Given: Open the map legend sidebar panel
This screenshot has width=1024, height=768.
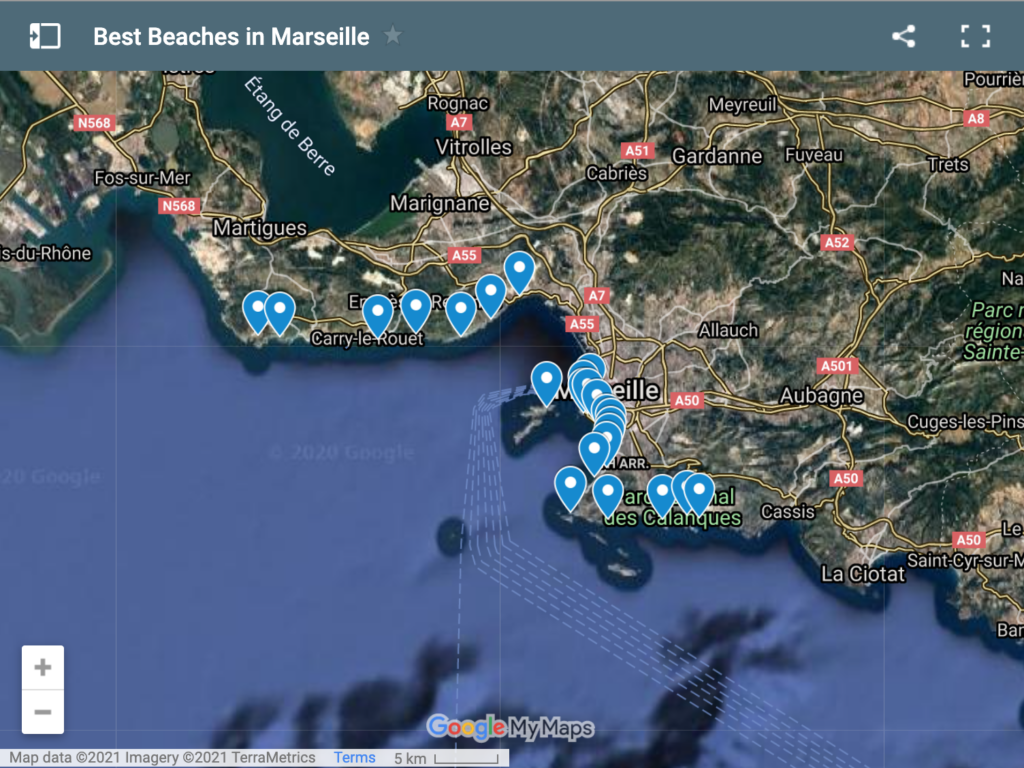Looking at the screenshot, I should (45, 36).
